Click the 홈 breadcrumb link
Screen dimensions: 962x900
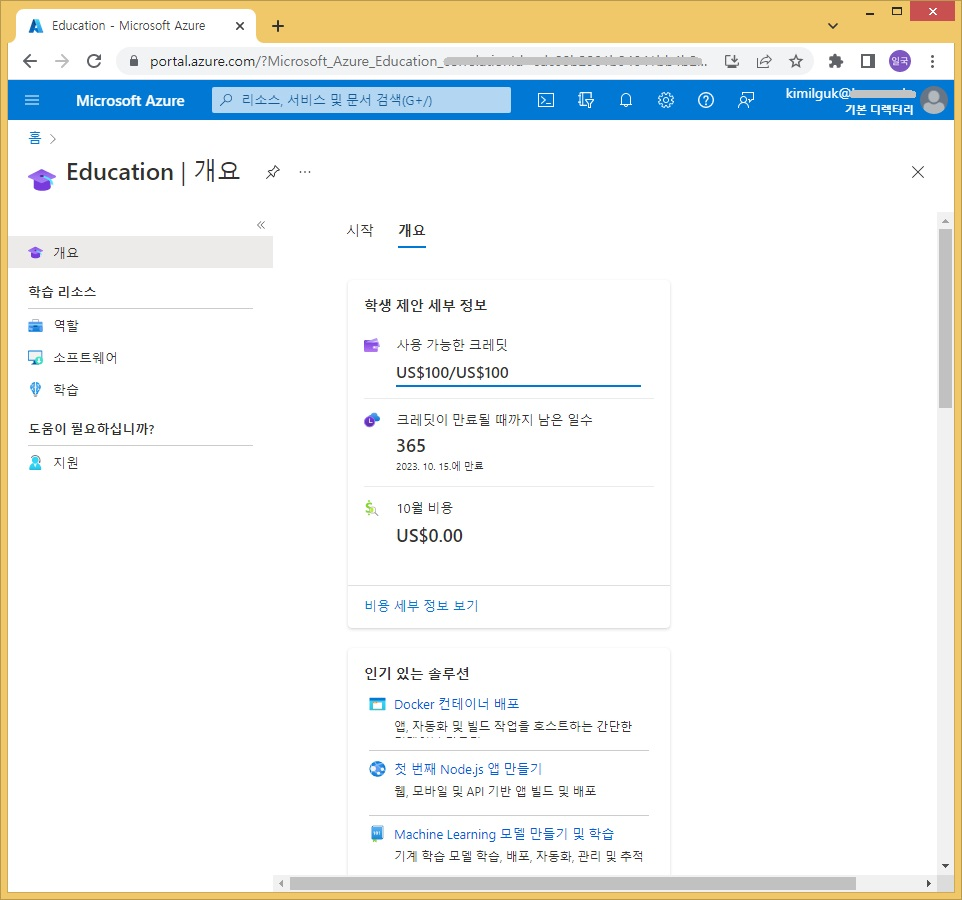[x=35, y=138]
